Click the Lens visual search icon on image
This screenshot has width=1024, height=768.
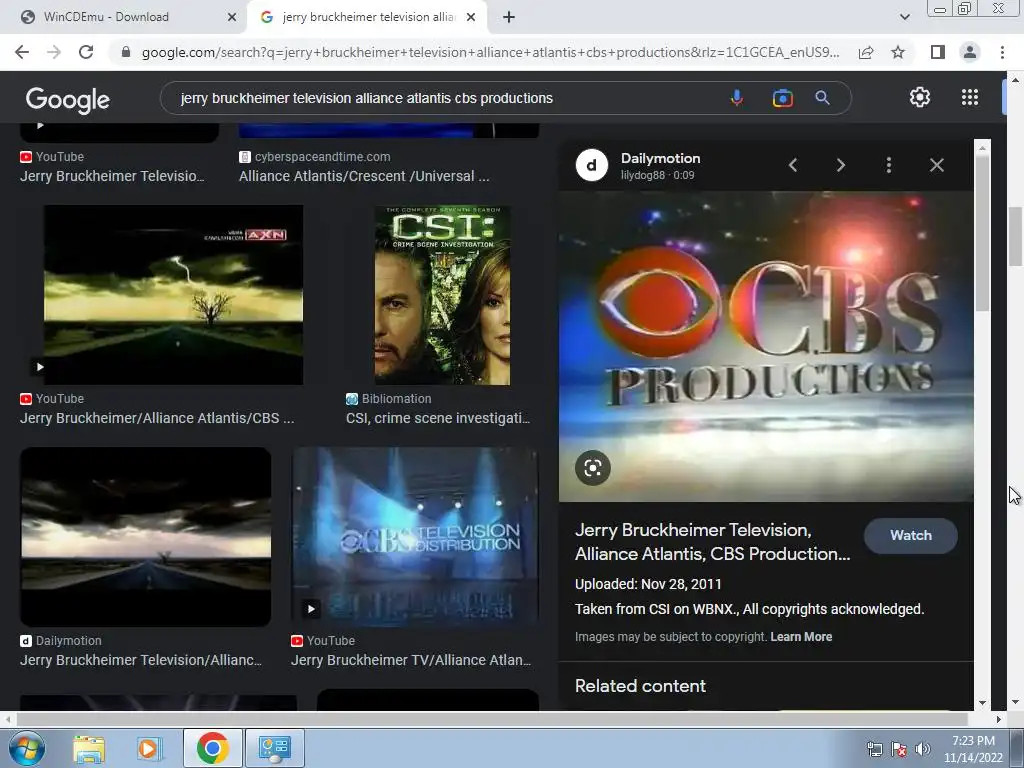point(593,468)
